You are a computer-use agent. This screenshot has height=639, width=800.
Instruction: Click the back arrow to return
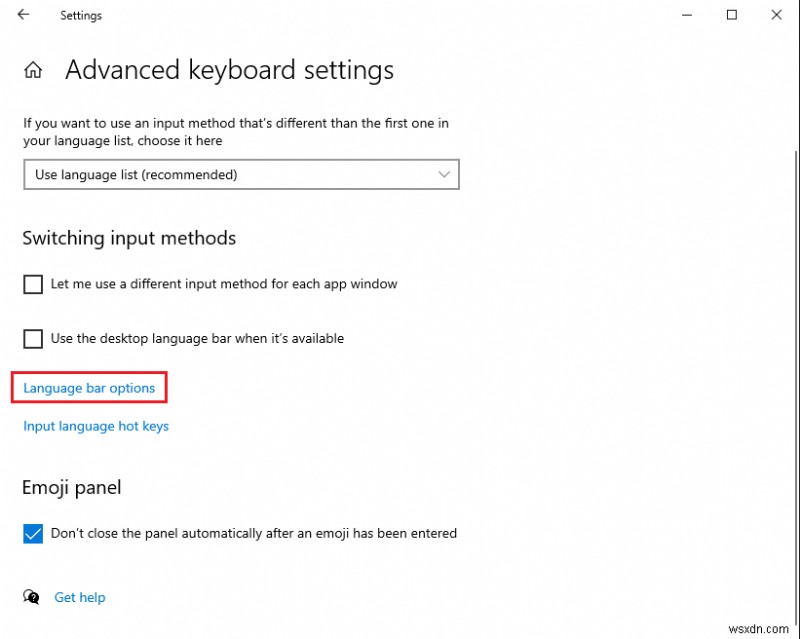22,15
